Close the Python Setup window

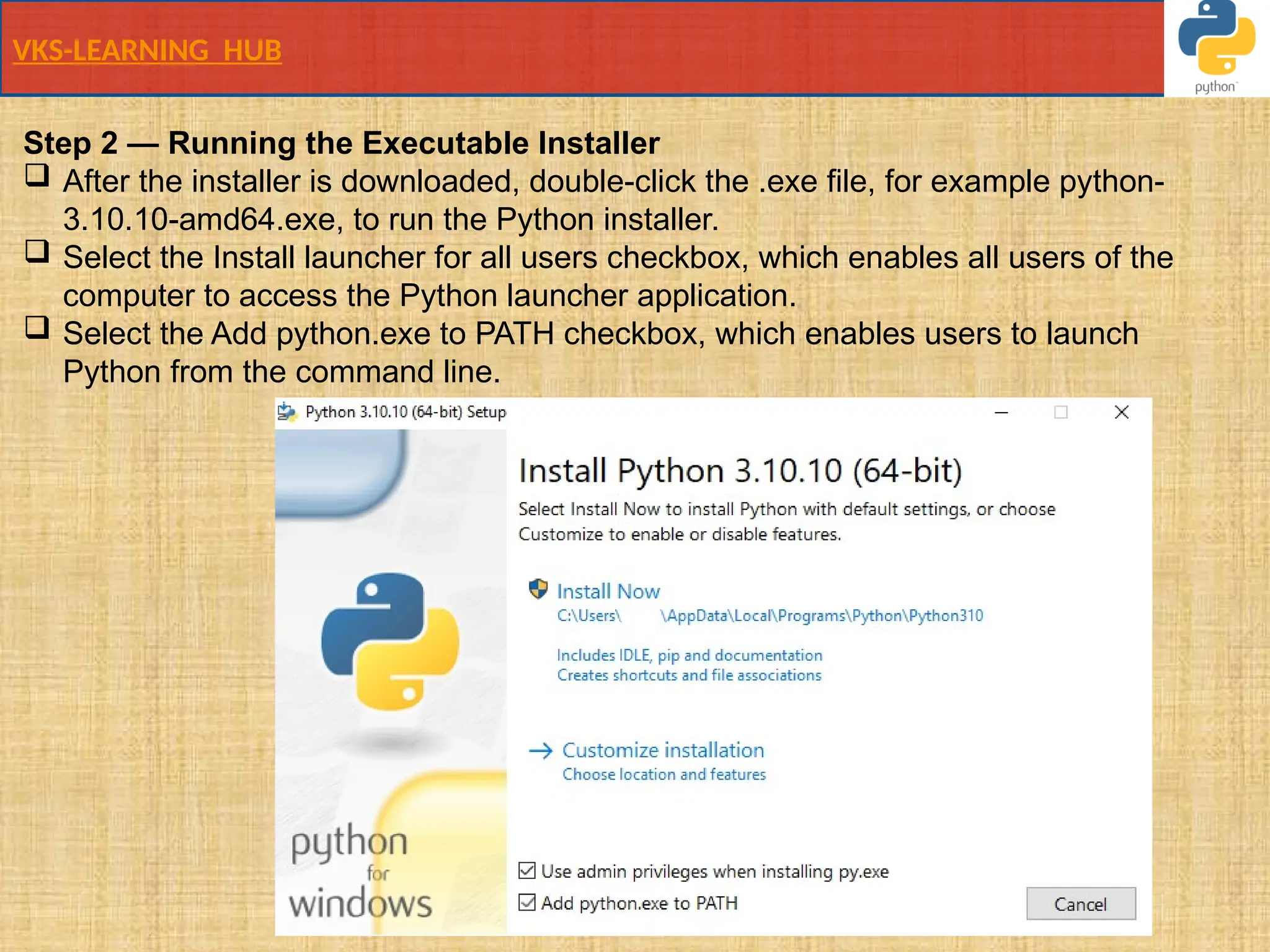(1121, 413)
